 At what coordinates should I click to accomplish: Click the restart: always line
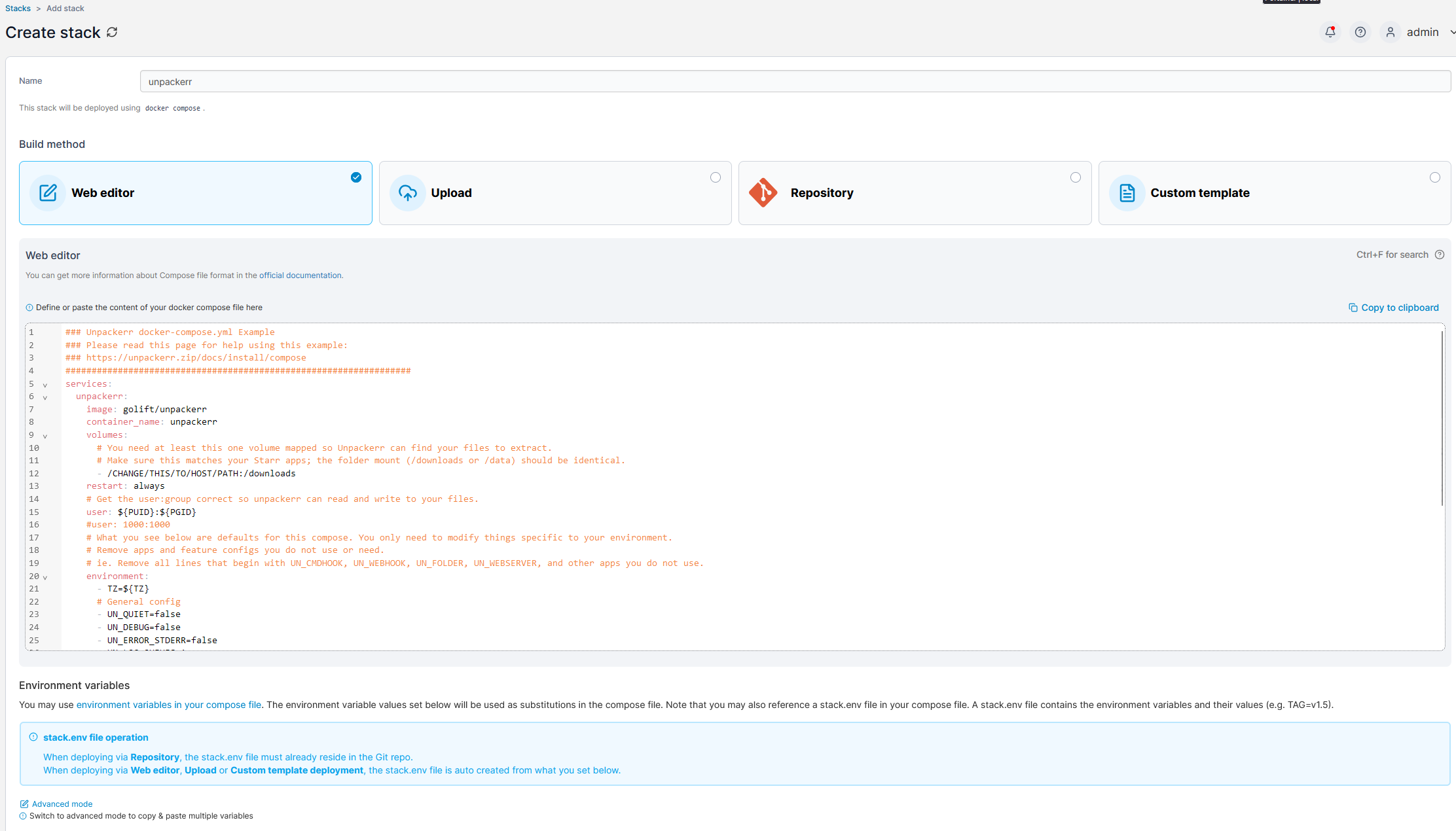click(126, 486)
